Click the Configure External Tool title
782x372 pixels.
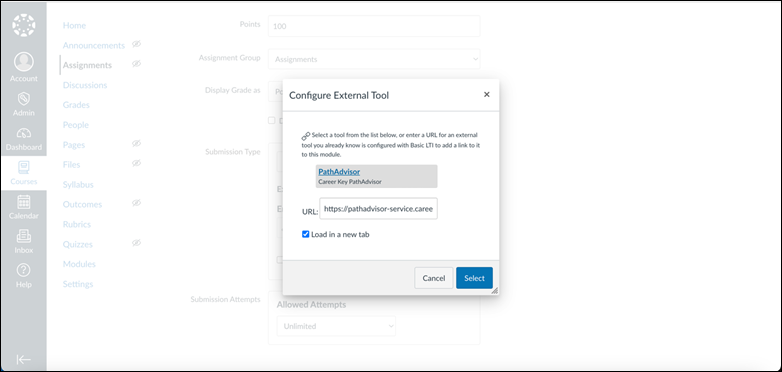tap(339, 95)
